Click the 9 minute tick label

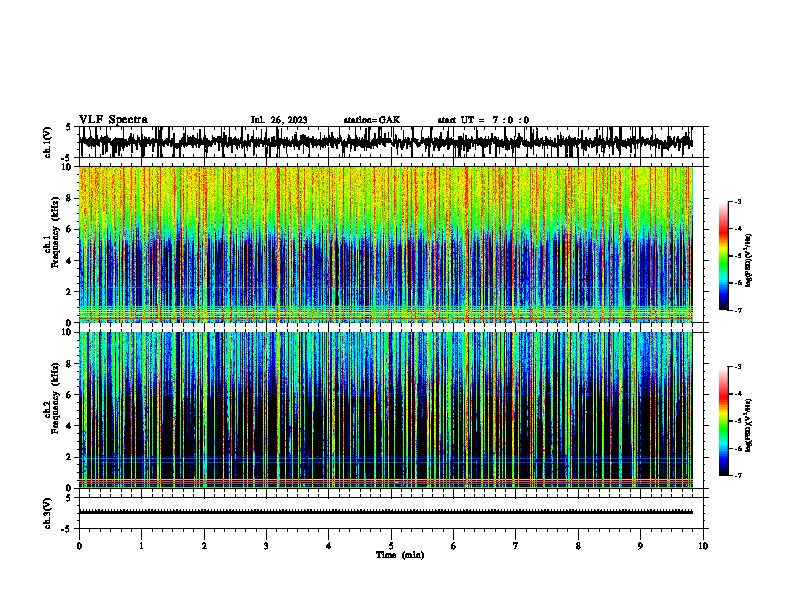click(640, 546)
